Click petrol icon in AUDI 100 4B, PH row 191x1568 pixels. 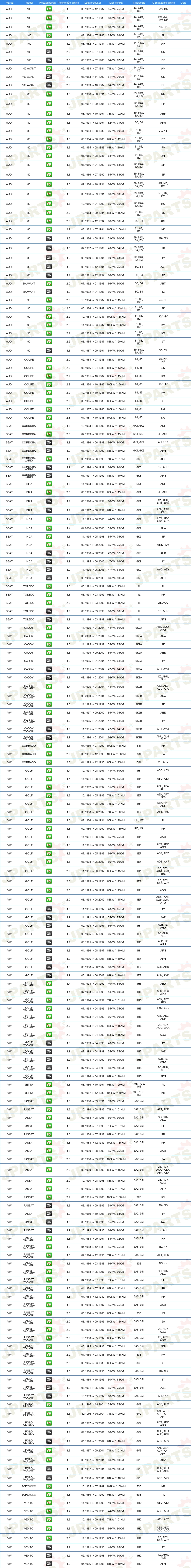pos(49,27)
